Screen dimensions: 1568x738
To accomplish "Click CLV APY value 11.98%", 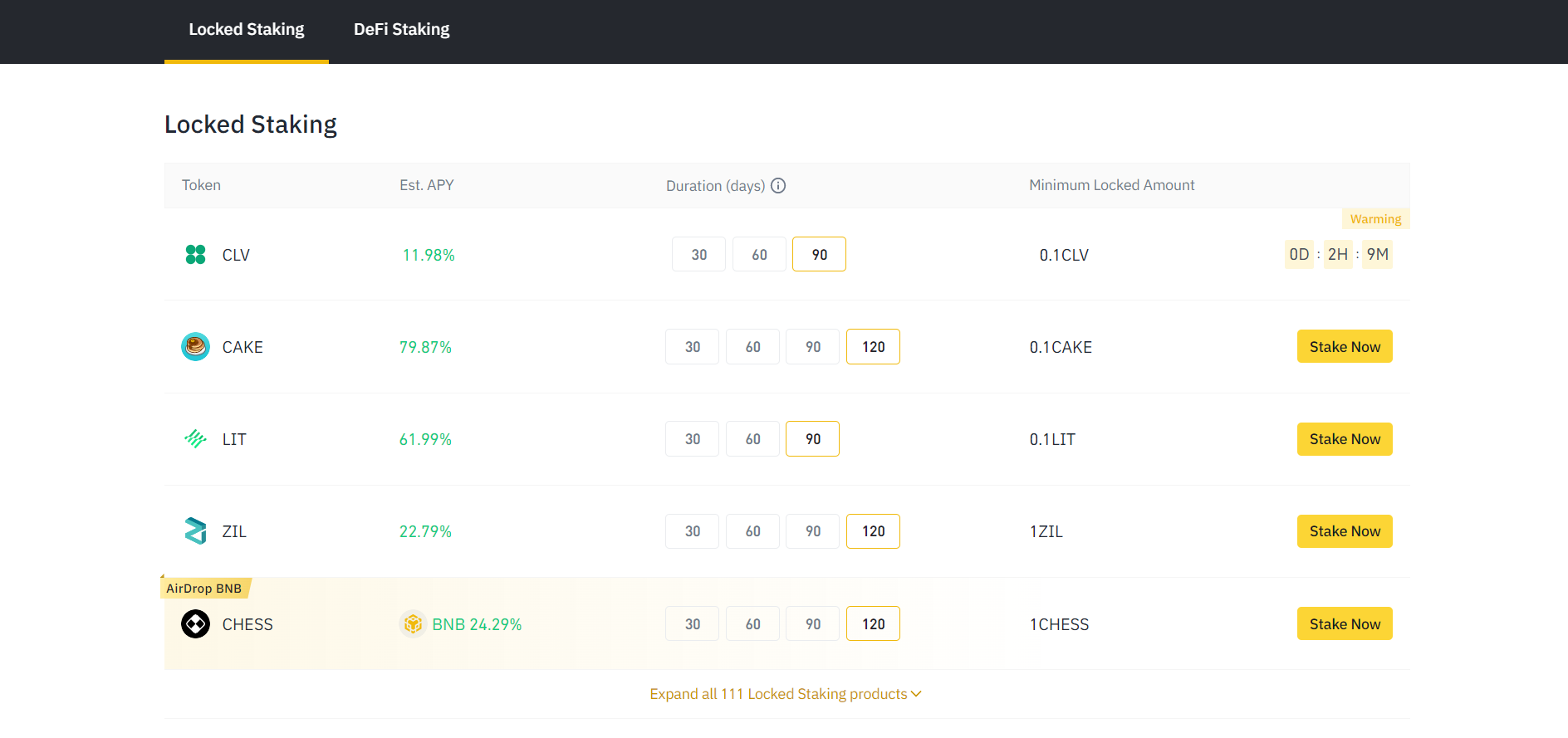I will (429, 255).
